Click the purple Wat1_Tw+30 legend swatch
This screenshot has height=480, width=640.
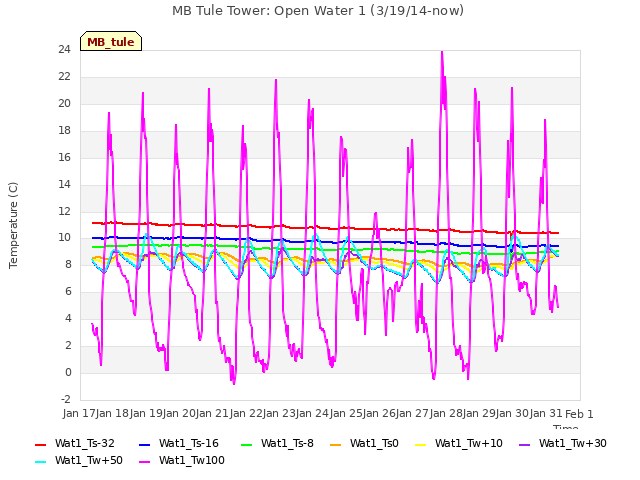pyautogui.click(x=524, y=444)
